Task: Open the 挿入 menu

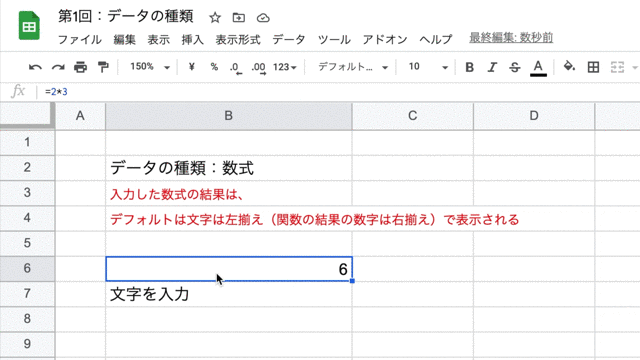Action: (x=193, y=40)
